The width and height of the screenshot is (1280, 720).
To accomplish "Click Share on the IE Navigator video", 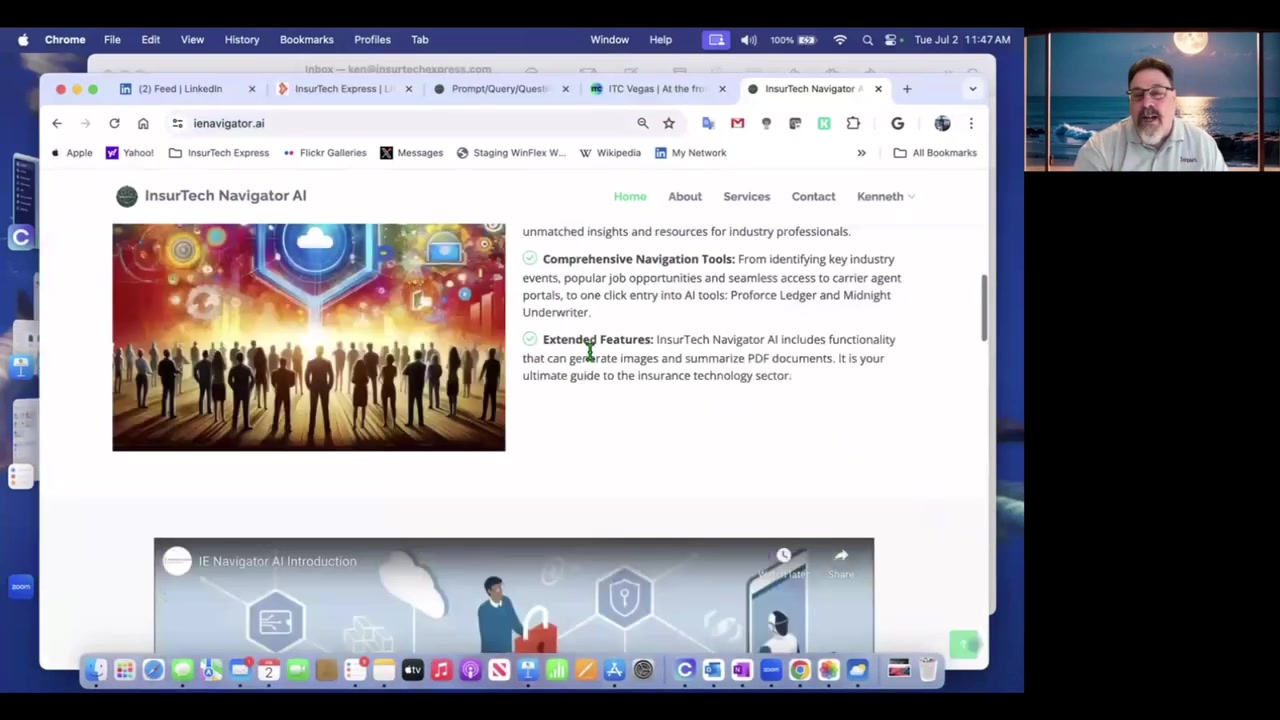I will pyautogui.click(x=841, y=563).
